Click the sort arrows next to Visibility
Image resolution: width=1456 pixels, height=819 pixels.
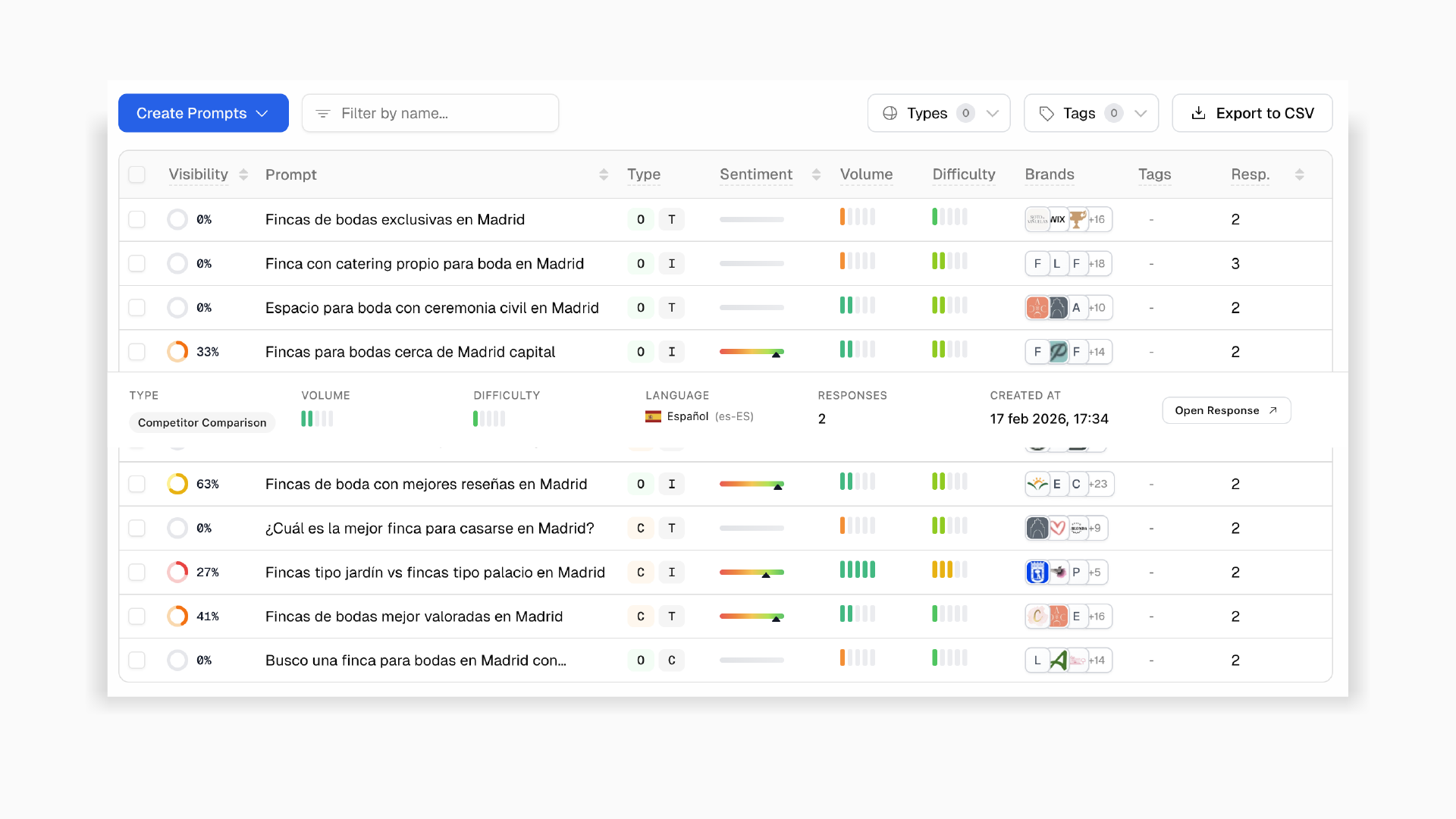(x=243, y=174)
